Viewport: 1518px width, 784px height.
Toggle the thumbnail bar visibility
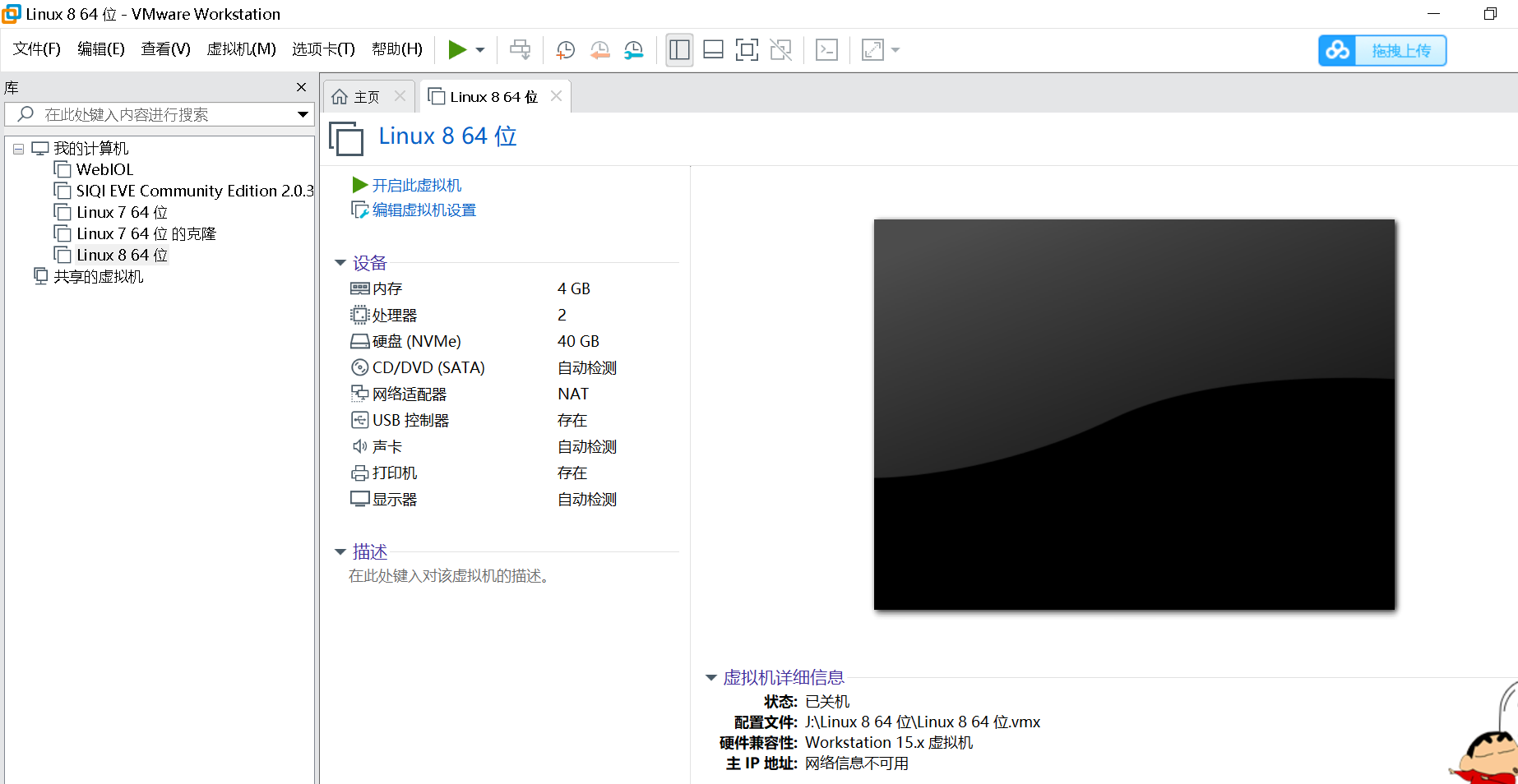click(713, 50)
